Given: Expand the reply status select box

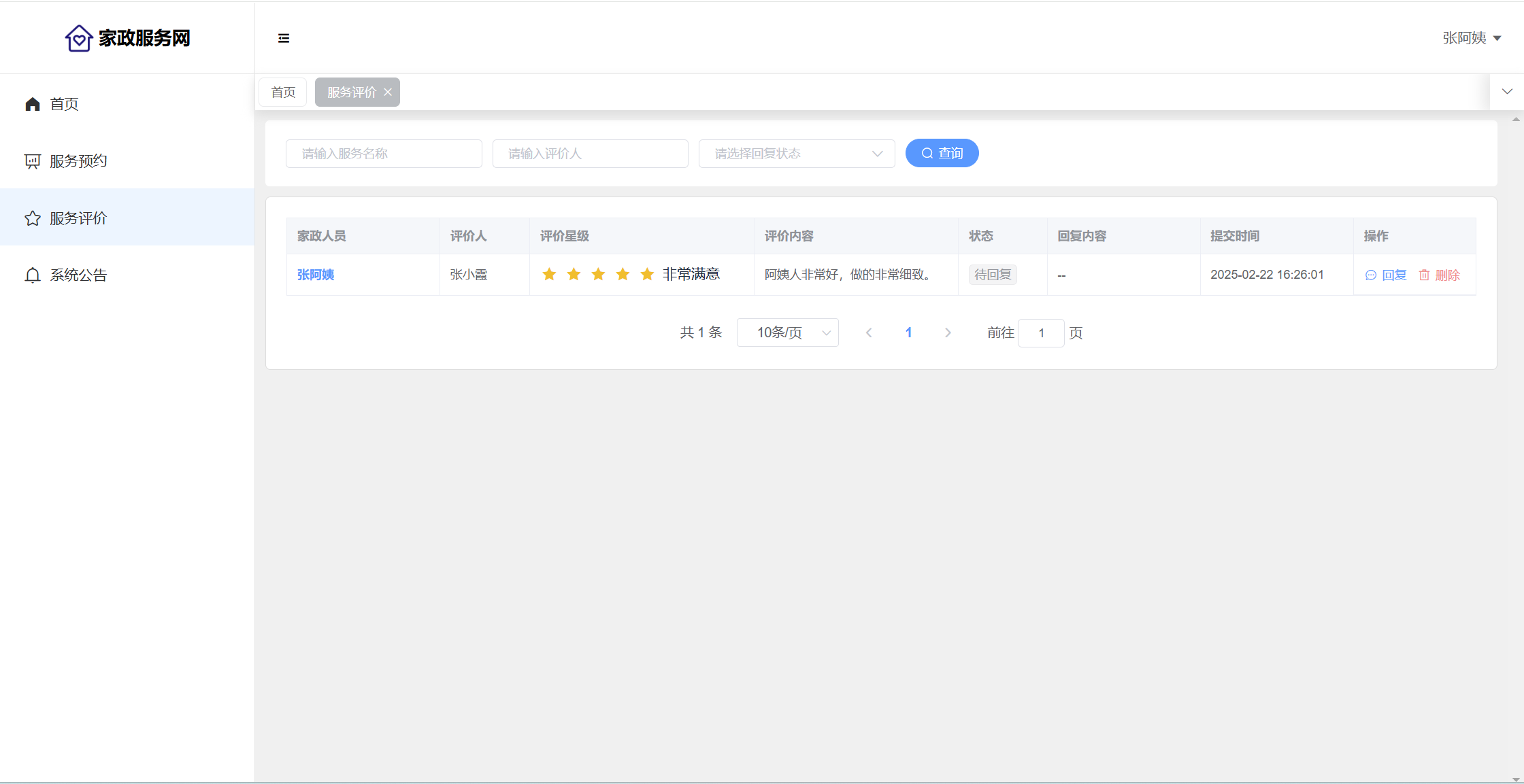Looking at the screenshot, I should (796, 154).
